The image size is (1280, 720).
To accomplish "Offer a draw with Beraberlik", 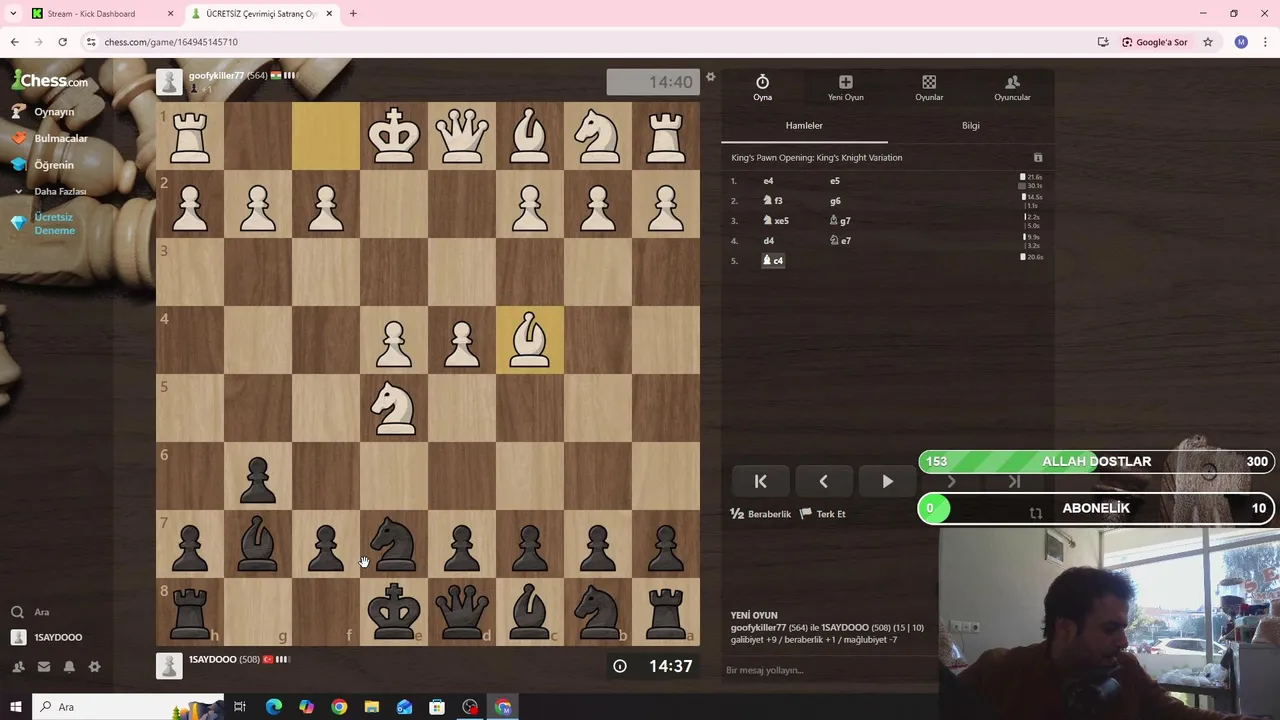I will (761, 514).
